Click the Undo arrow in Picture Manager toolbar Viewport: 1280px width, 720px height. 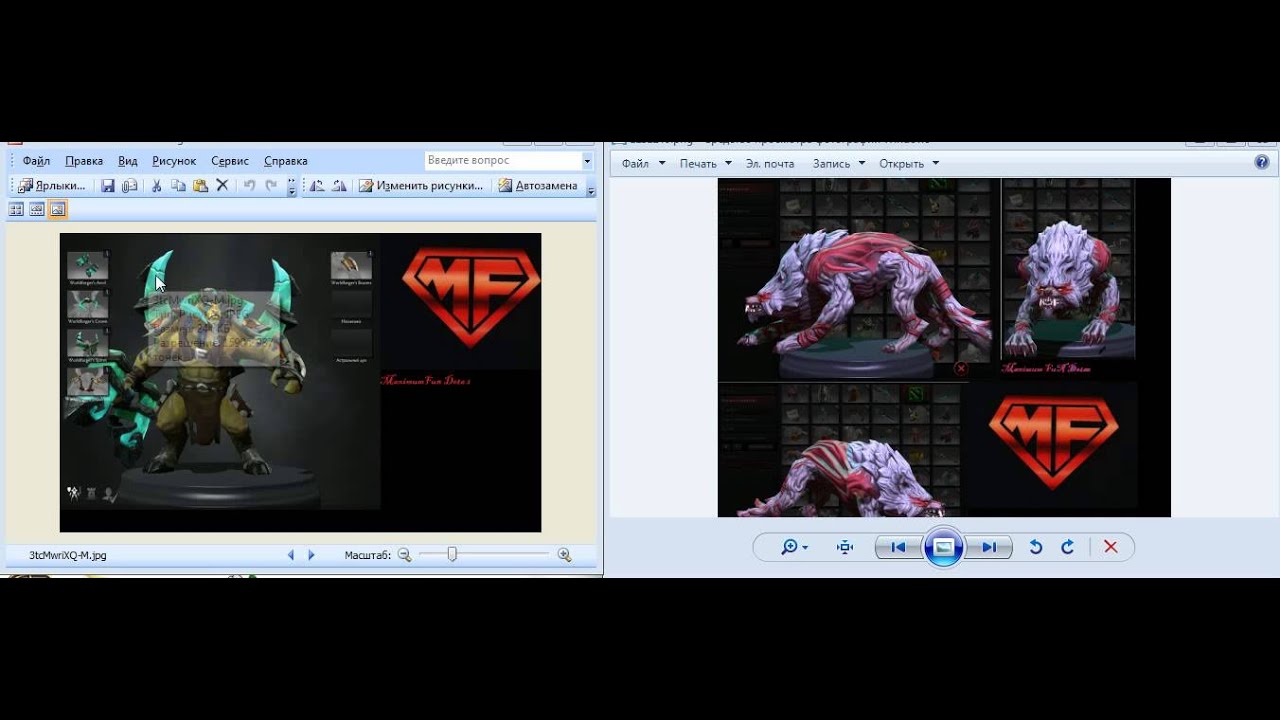coord(249,186)
